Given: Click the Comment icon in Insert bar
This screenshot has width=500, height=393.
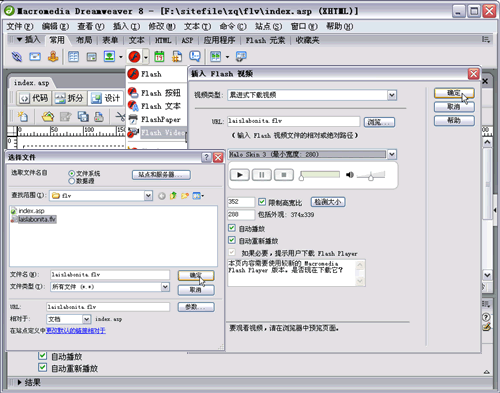Looking at the screenshot, I should (x=195, y=56).
